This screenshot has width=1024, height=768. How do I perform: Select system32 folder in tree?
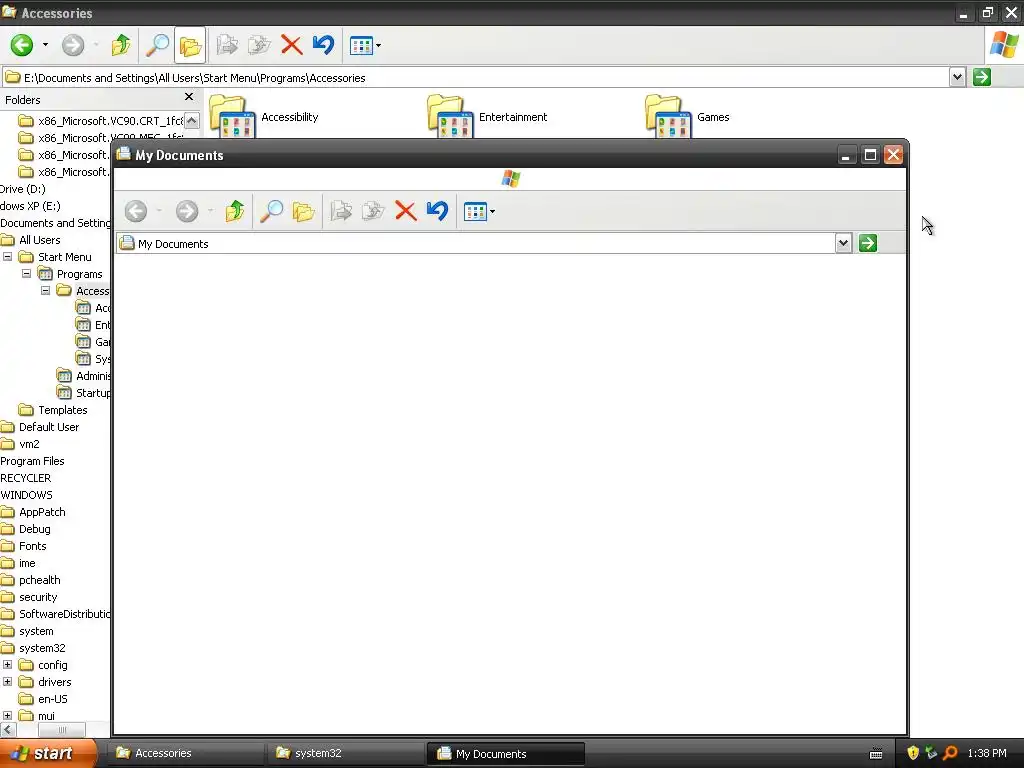coord(42,648)
